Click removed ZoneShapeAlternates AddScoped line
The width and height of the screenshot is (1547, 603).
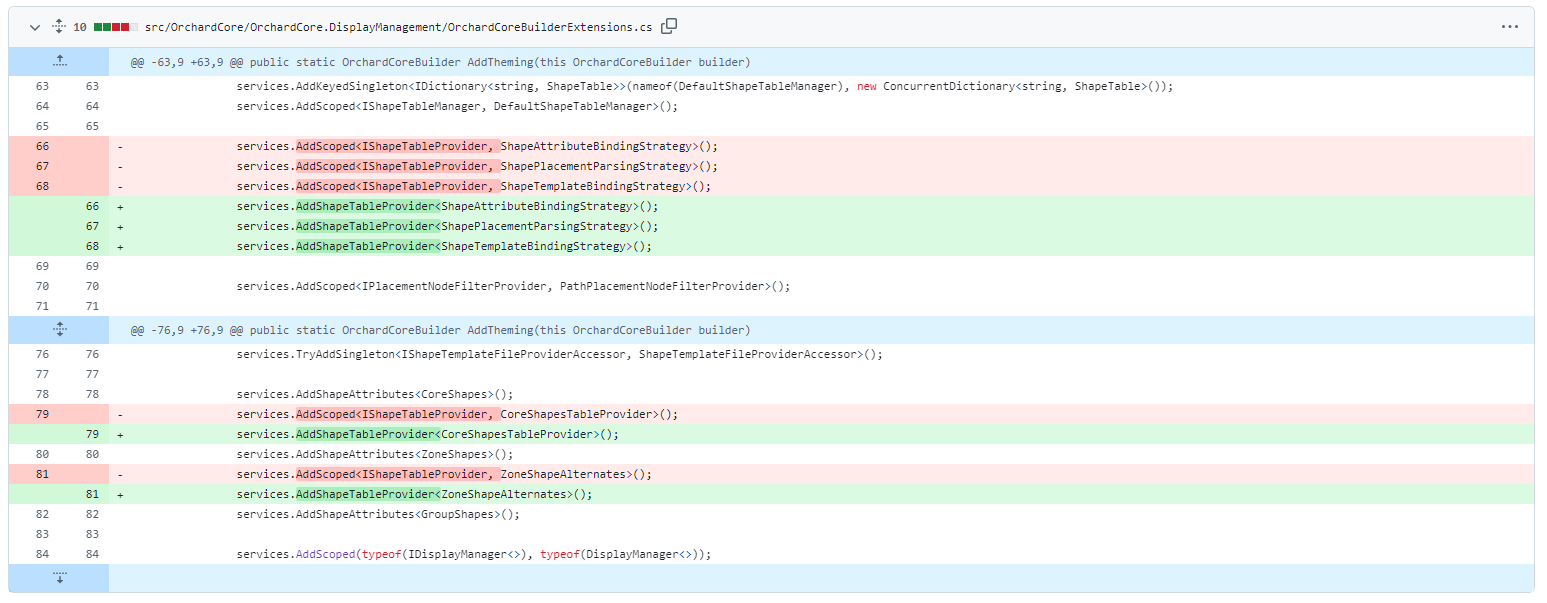point(444,474)
